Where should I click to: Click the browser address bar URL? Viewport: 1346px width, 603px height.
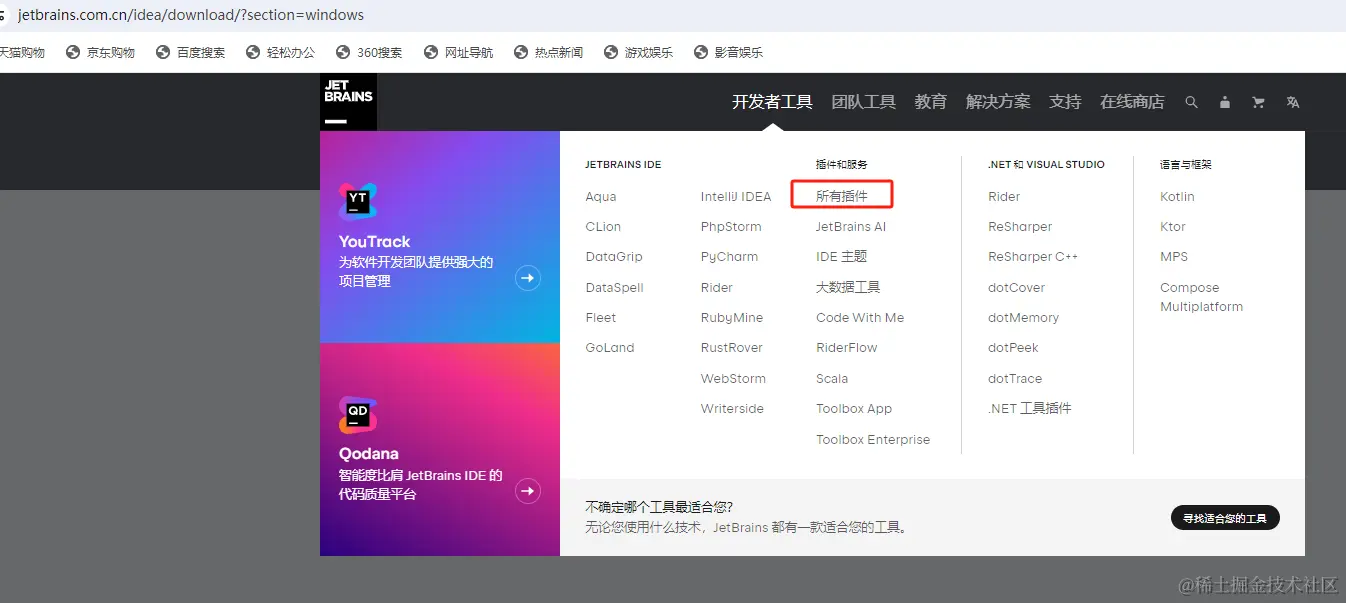point(191,15)
